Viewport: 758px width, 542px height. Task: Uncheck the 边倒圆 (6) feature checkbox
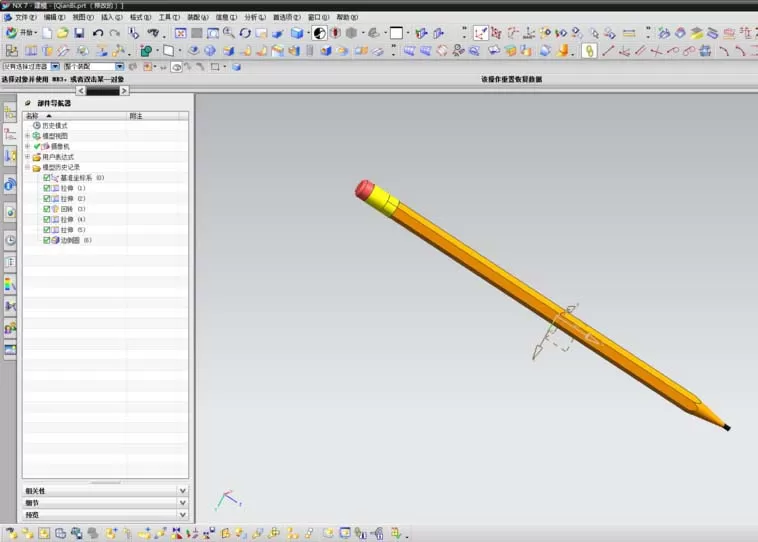46,240
